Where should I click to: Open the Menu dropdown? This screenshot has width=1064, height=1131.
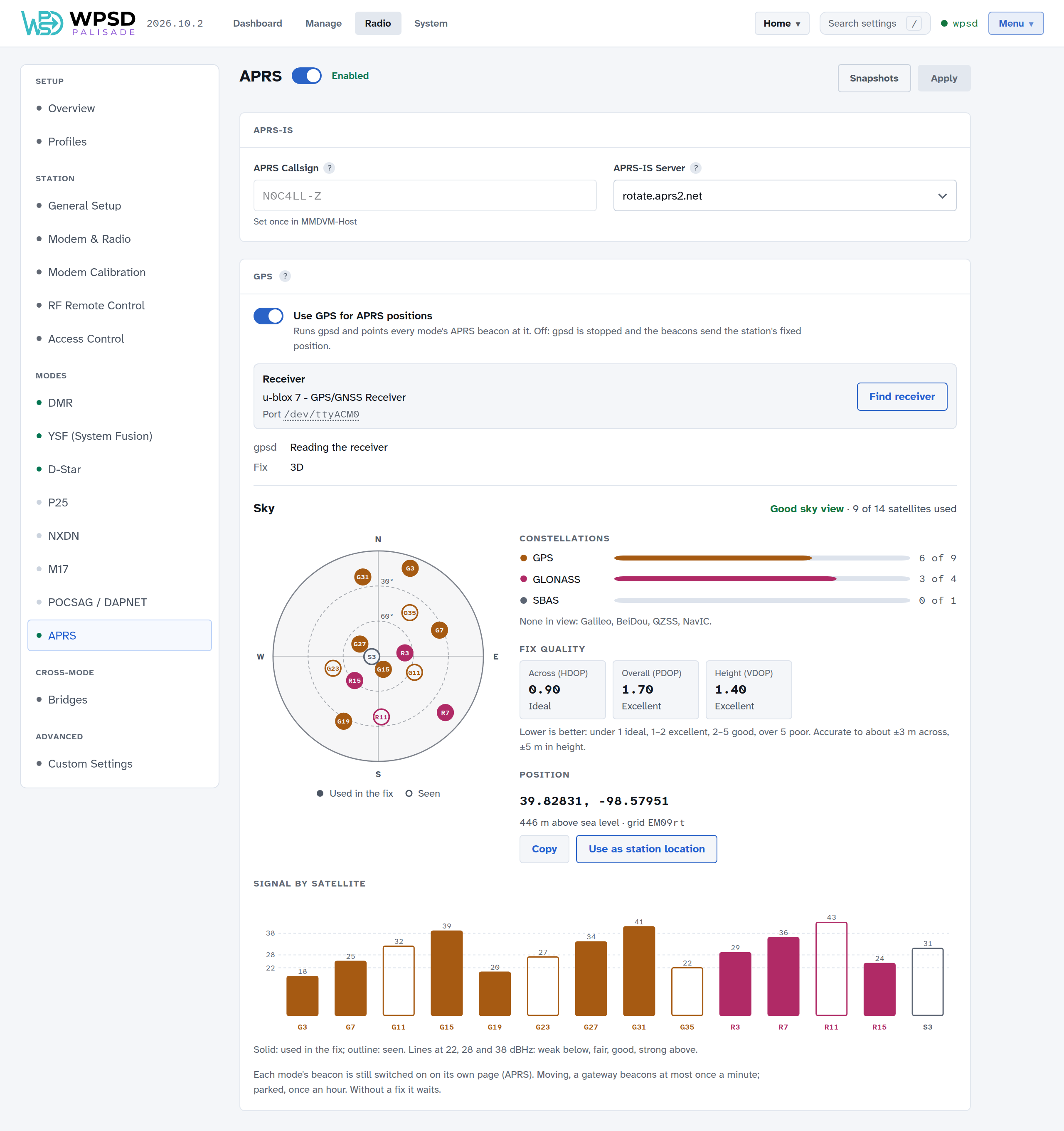pyautogui.click(x=1015, y=23)
